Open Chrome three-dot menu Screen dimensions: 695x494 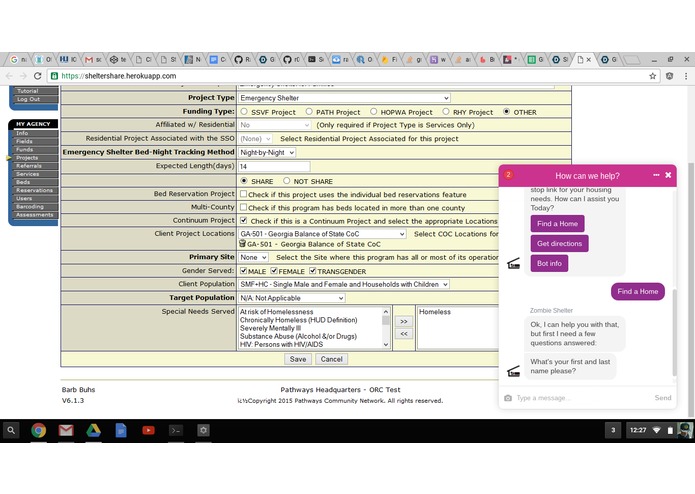tap(686, 76)
